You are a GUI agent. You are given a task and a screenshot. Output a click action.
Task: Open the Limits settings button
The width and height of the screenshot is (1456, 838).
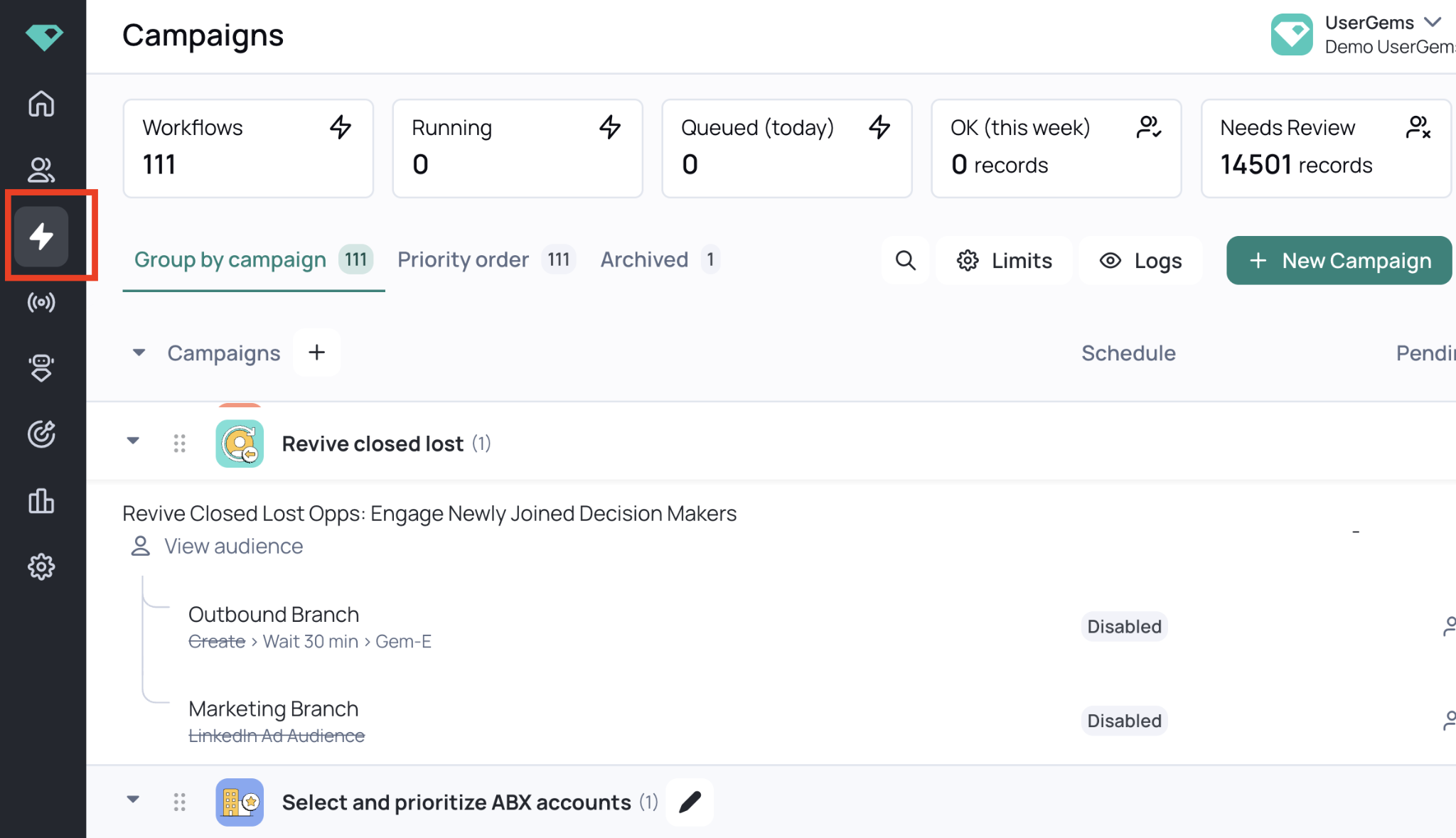[x=1004, y=260]
